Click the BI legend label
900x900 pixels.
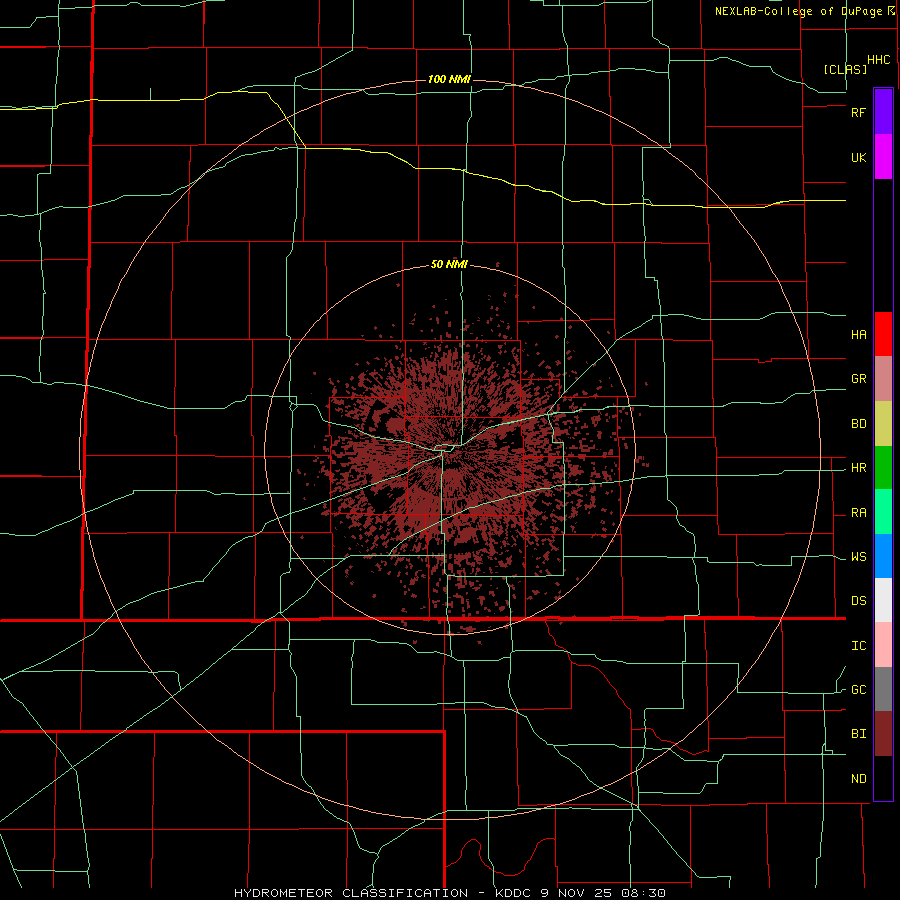(x=858, y=734)
